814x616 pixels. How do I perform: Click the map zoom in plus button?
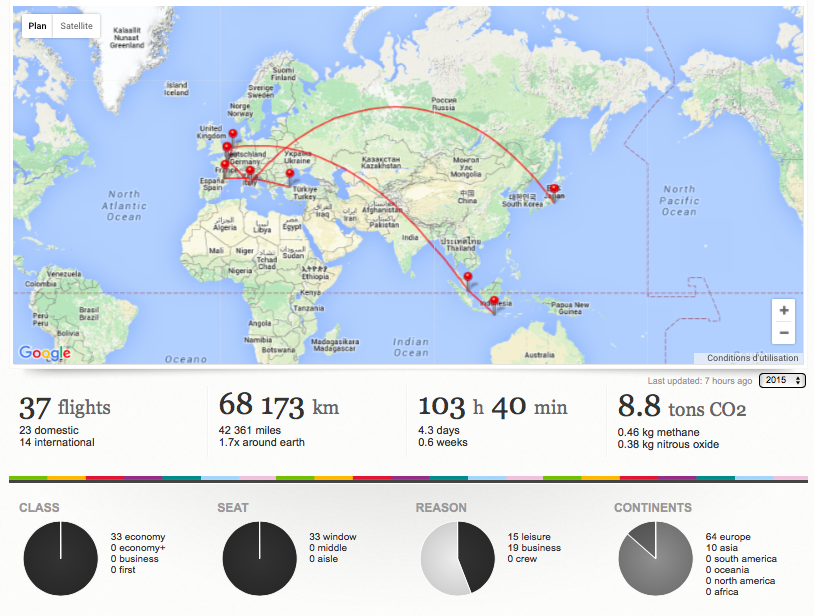click(784, 310)
